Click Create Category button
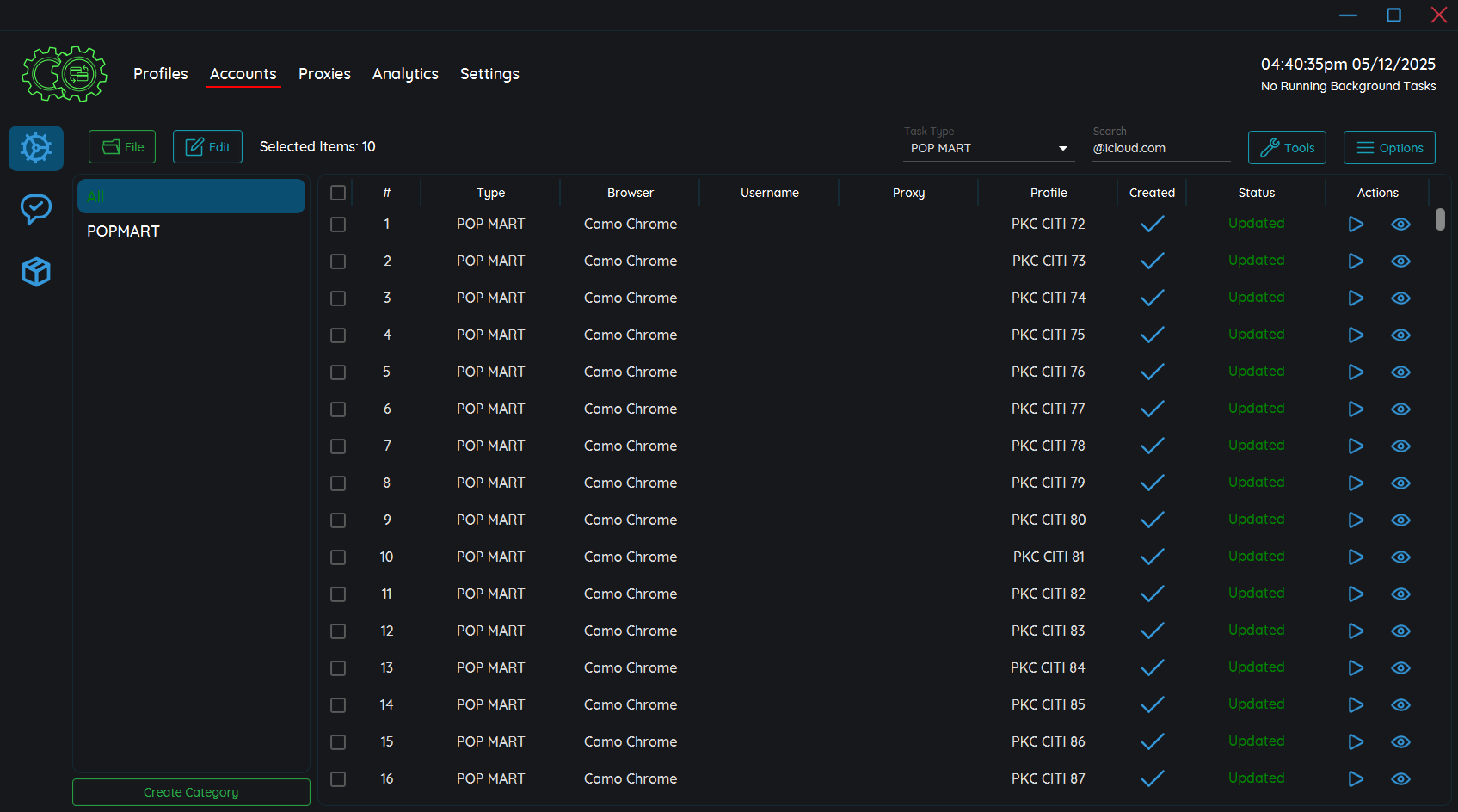 (191, 792)
